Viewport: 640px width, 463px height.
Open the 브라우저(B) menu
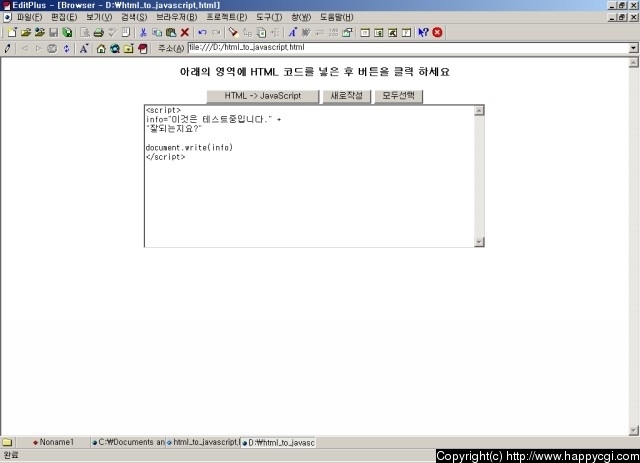tap(176, 17)
